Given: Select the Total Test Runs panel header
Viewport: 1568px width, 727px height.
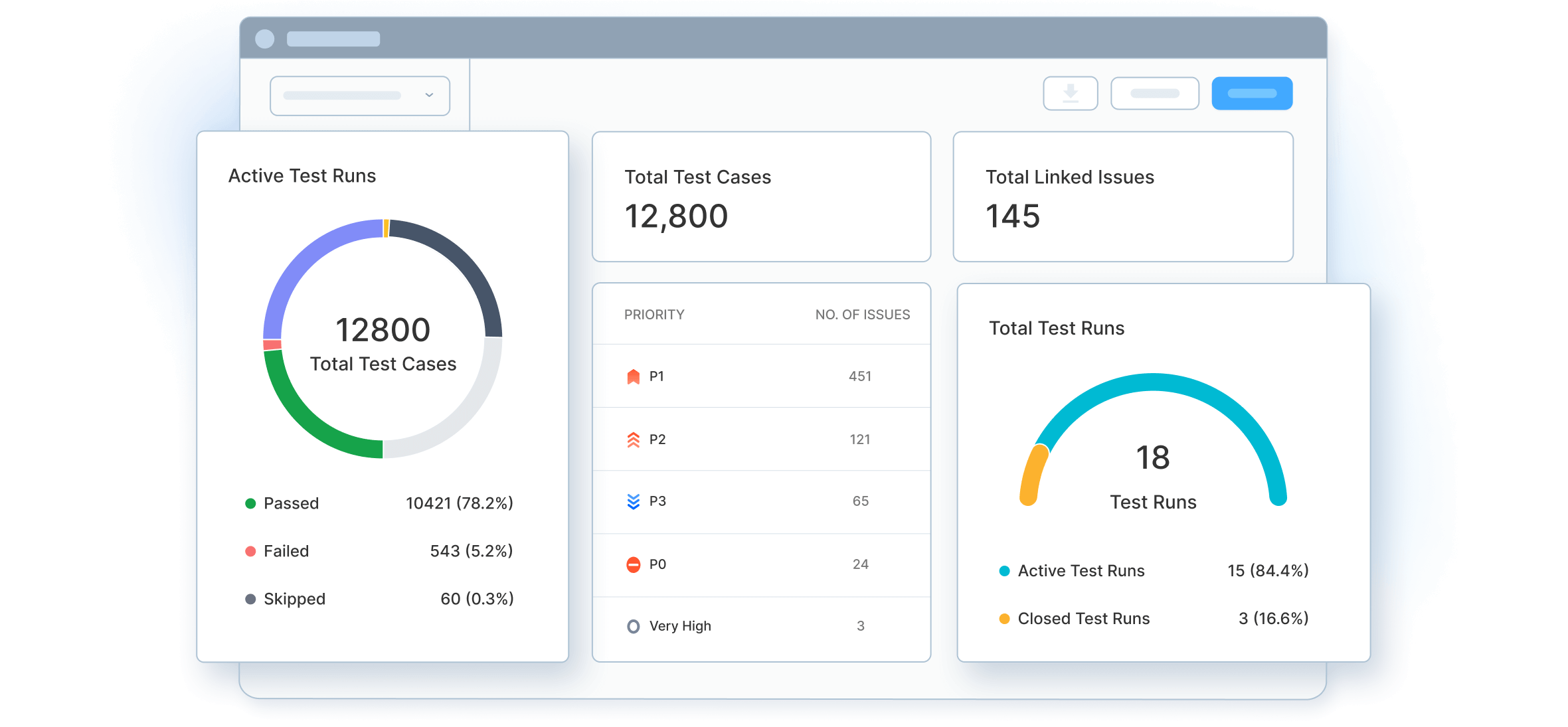Looking at the screenshot, I should tap(1057, 327).
